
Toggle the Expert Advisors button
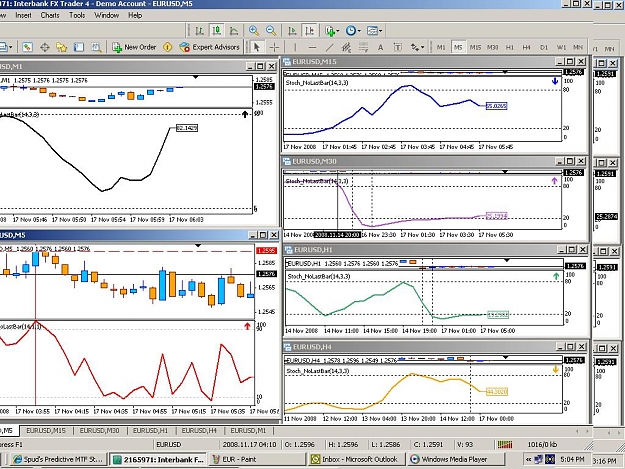tap(210, 47)
